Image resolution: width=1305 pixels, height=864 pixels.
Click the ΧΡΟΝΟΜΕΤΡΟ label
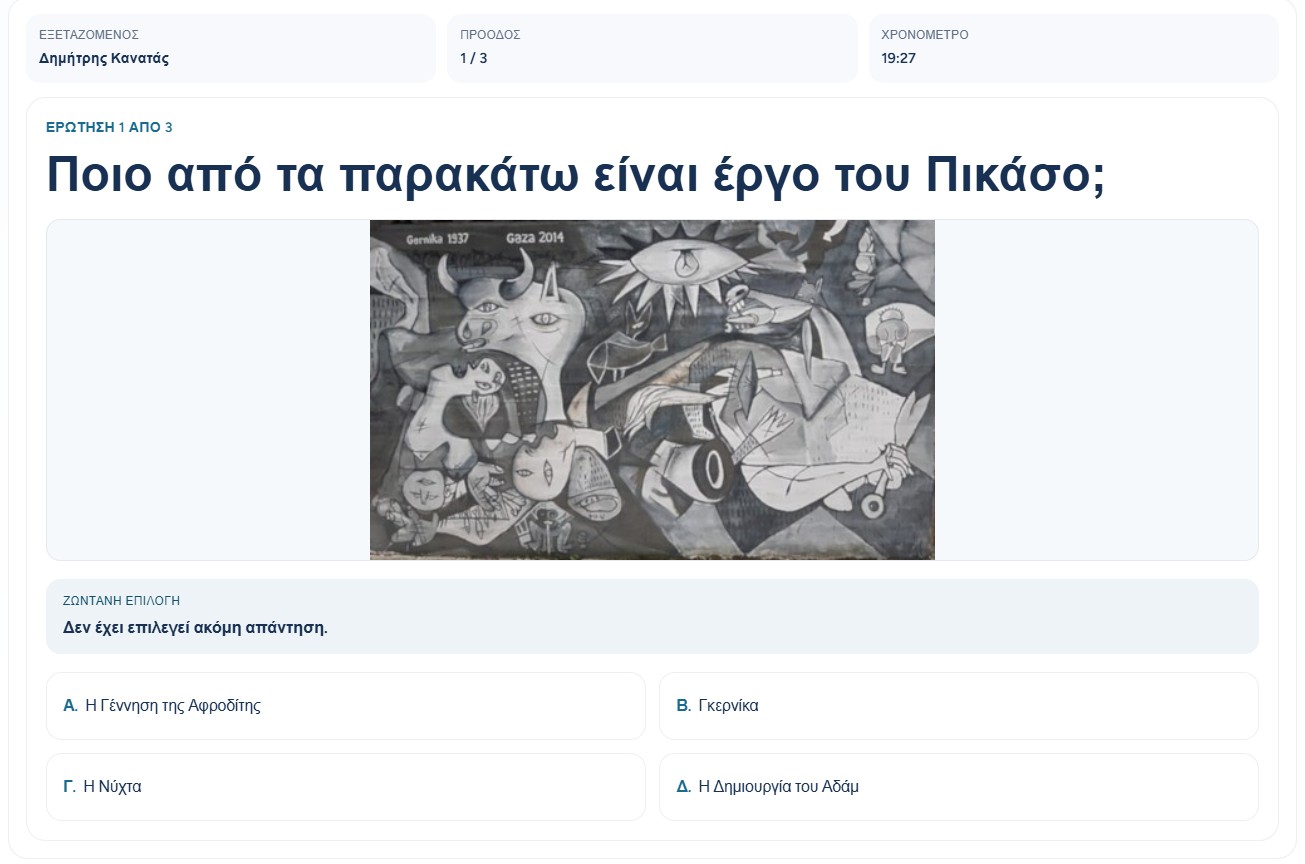pos(925,35)
